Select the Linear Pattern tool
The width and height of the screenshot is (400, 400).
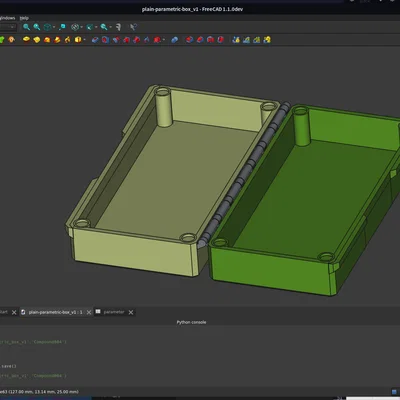(x=246, y=40)
